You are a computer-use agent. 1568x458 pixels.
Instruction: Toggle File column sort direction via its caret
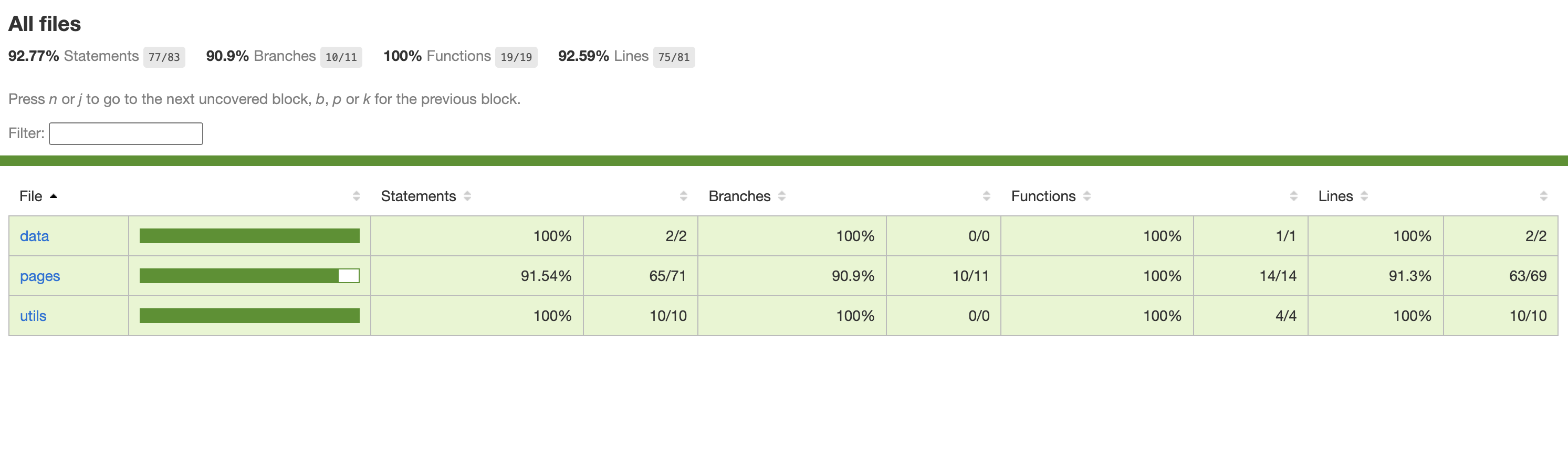pyautogui.click(x=54, y=196)
